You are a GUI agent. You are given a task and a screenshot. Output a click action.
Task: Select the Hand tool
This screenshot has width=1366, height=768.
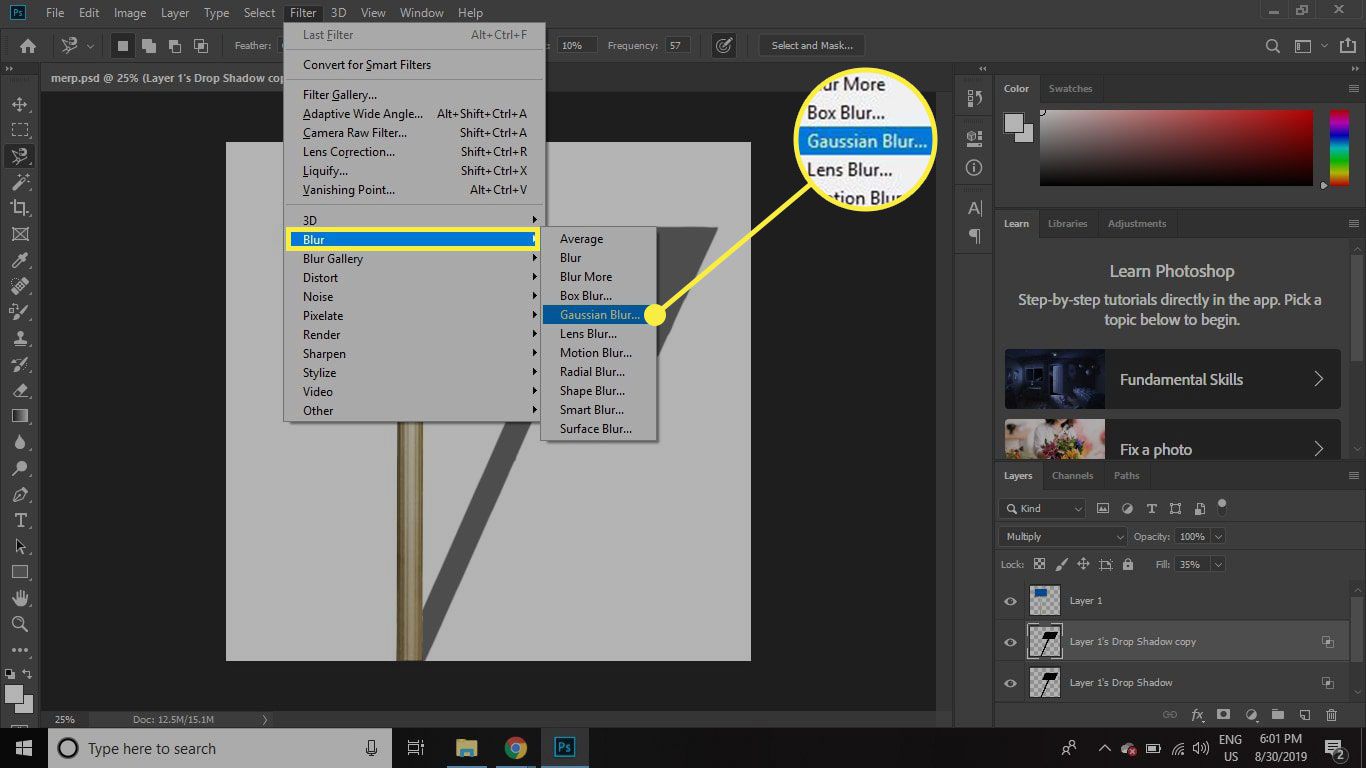tap(19, 598)
